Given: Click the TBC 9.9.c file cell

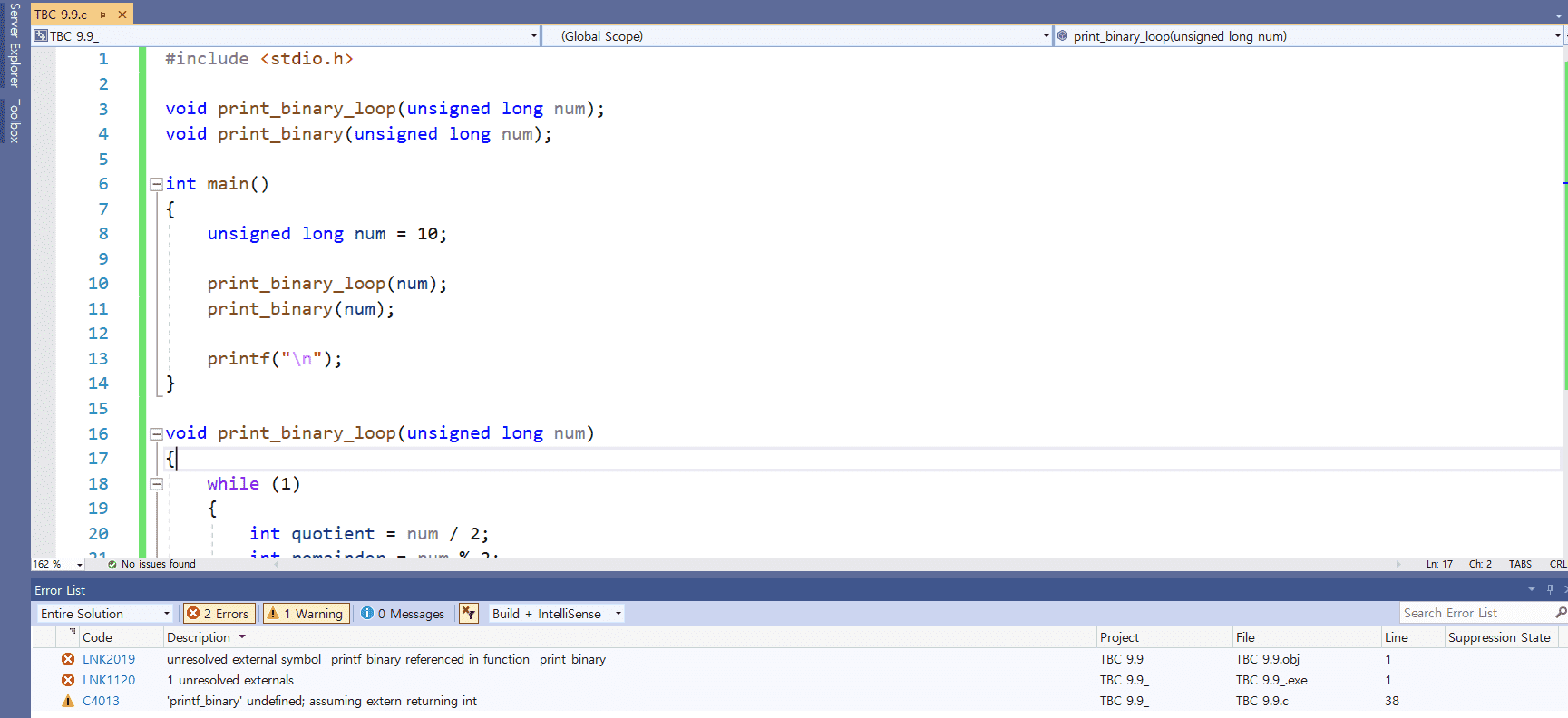Looking at the screenshot, I should click(x=1262, y=701).
